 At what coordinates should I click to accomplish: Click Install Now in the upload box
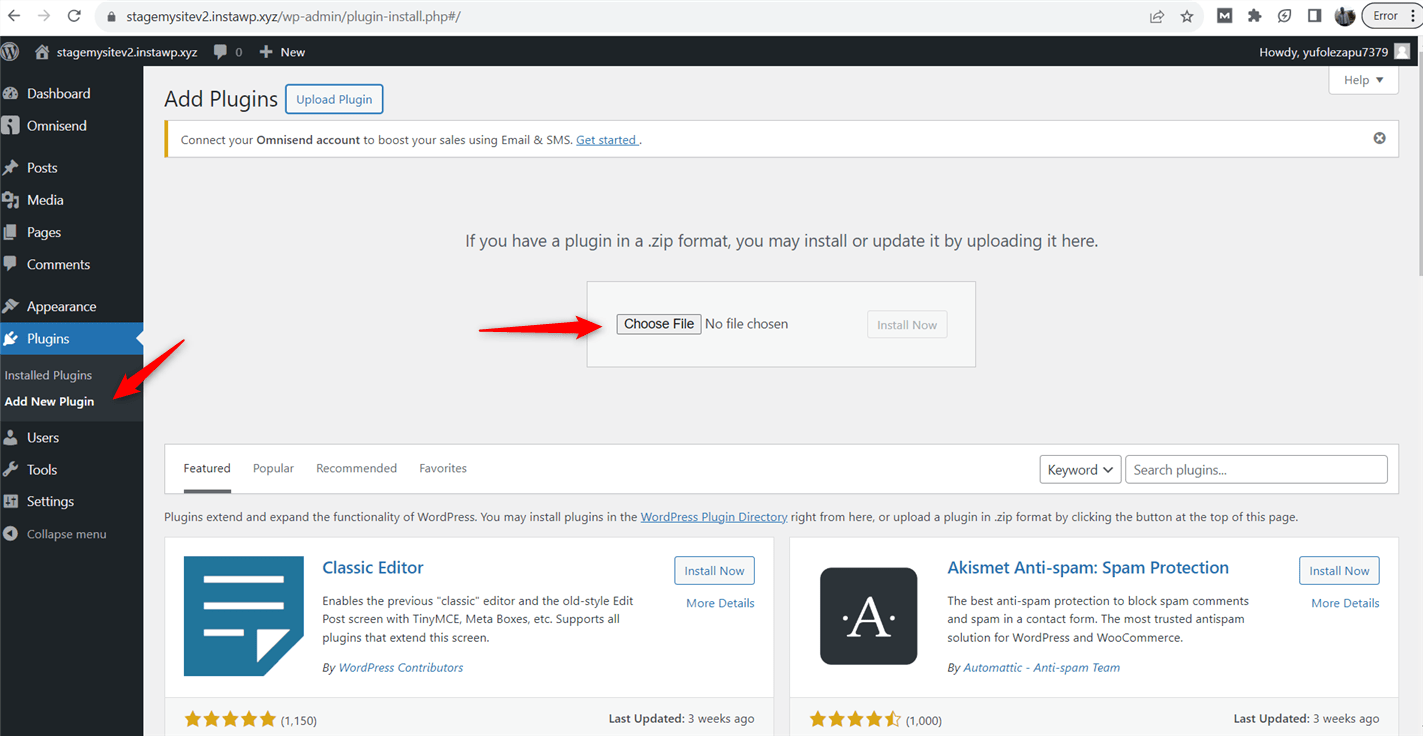coord(907,325)
